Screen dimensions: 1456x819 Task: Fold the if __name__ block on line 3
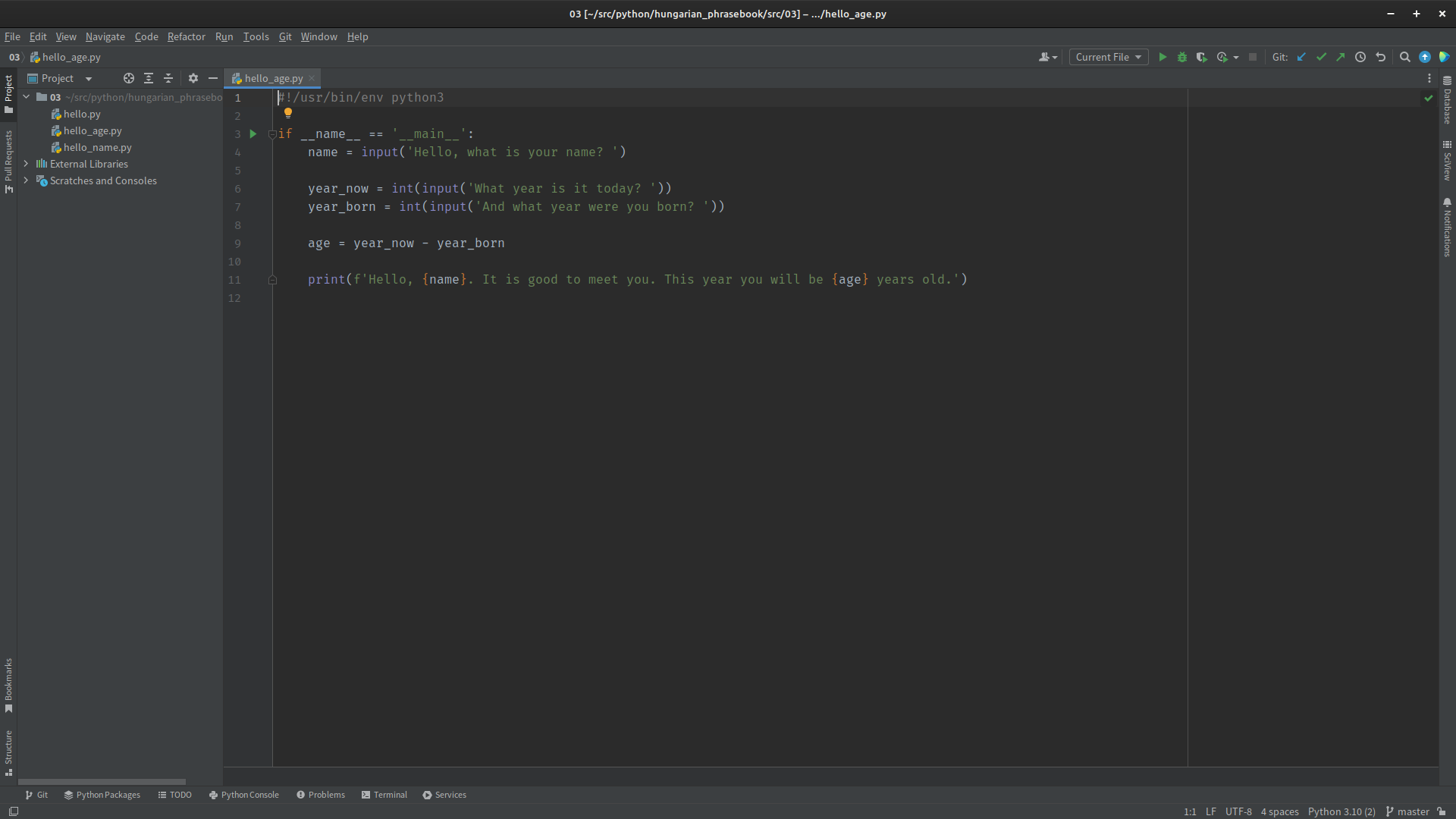point(272,134)
